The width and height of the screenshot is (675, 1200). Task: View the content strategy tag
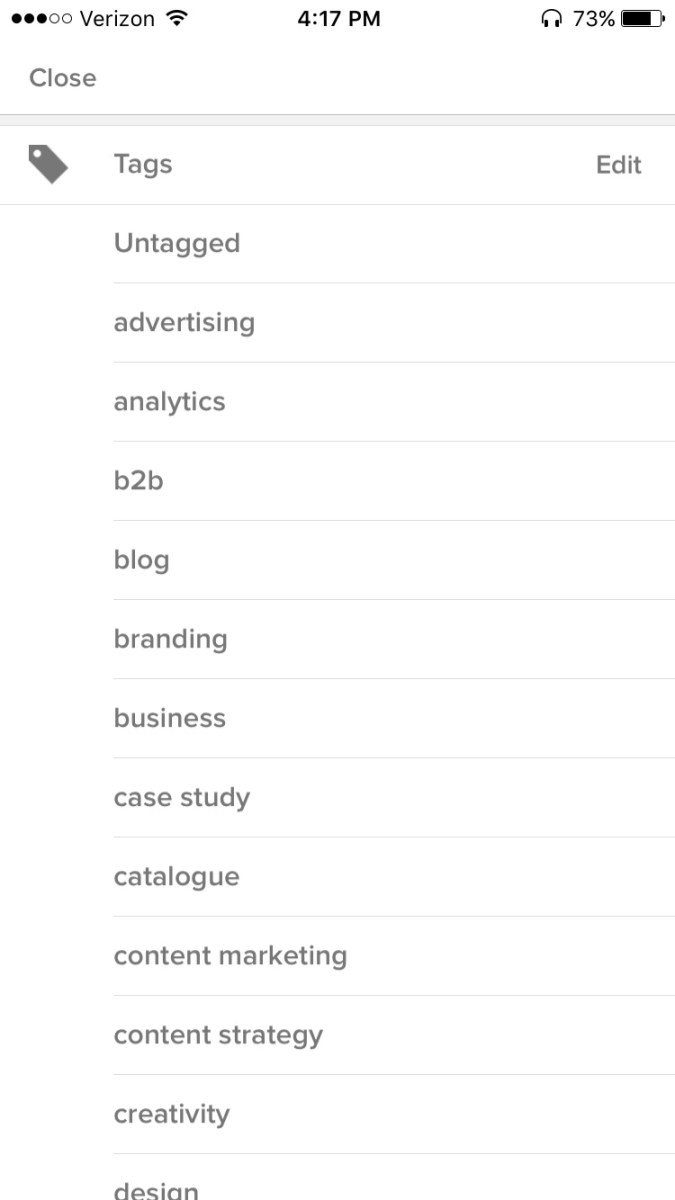(218, 1034)
